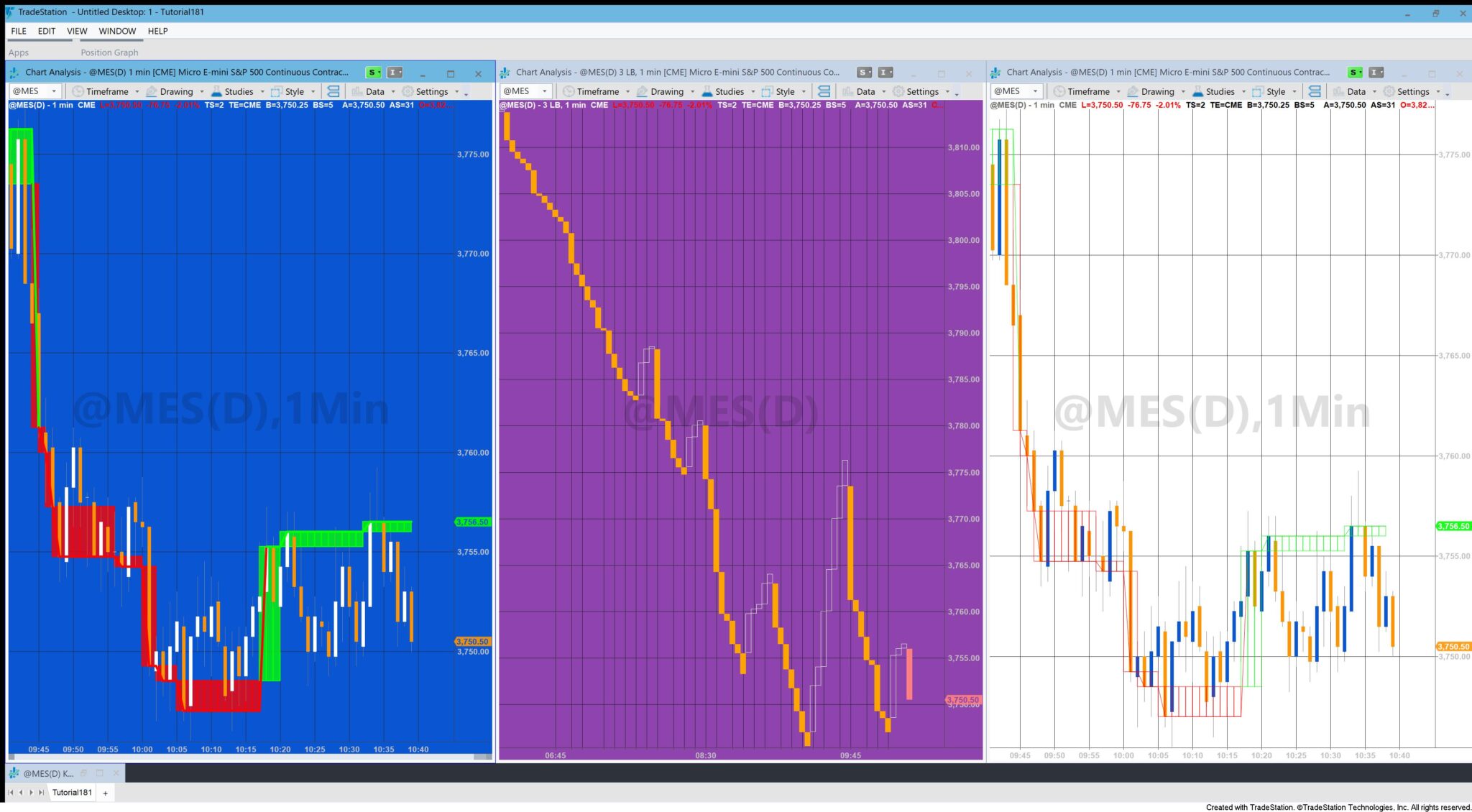Select the Tutorial181 workspace tab

coord(71,792)
